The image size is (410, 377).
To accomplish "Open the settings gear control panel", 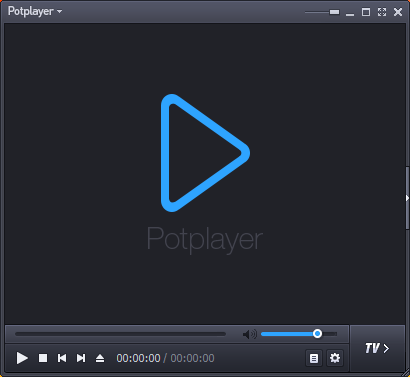I will tap(335, 358).
